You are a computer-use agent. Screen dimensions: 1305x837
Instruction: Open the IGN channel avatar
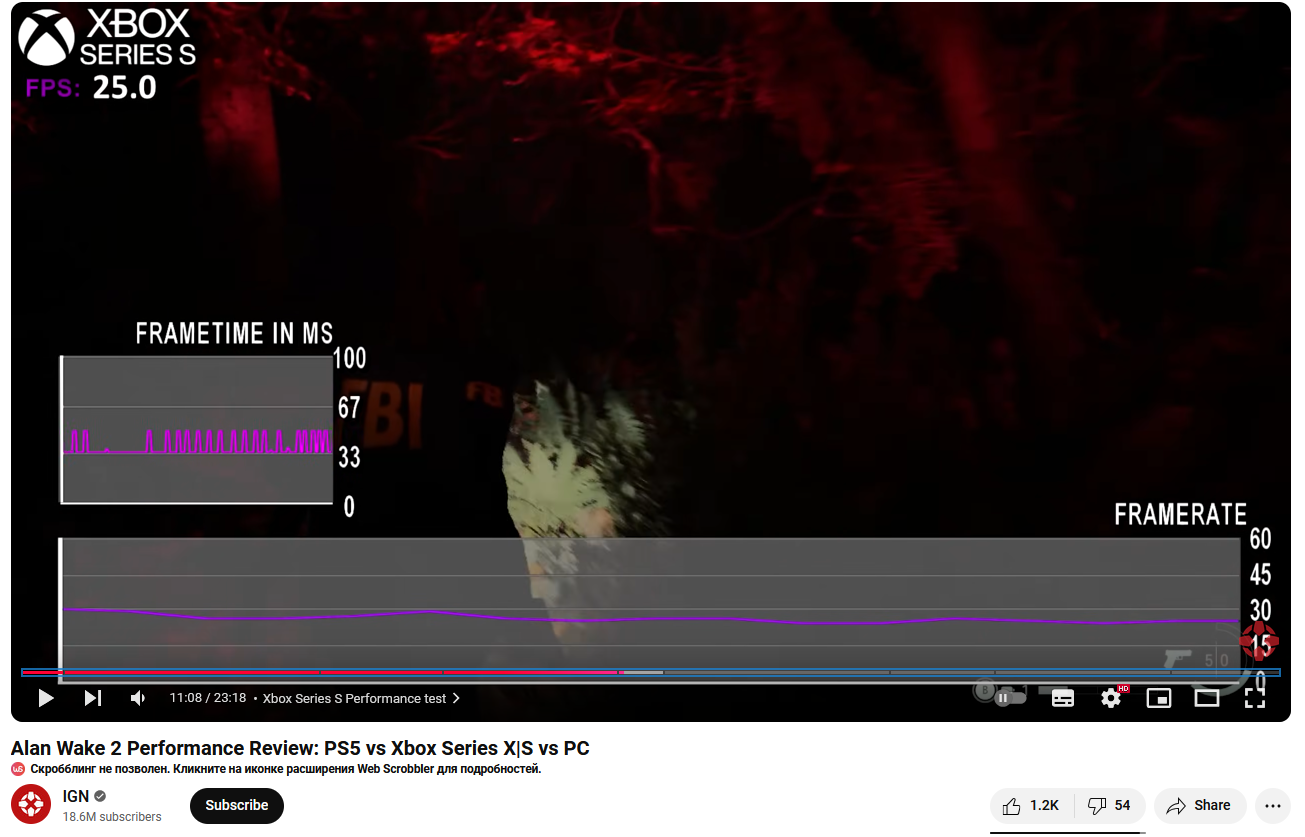click(x=31, y=805)
